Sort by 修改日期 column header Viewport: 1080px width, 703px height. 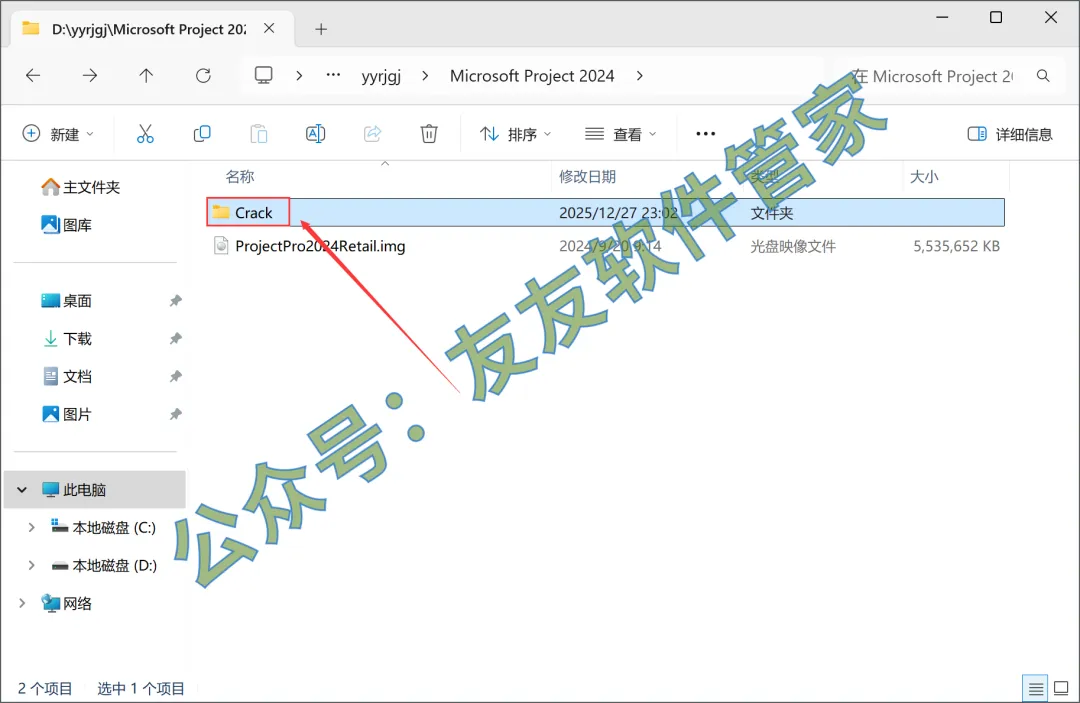[588, 177]
